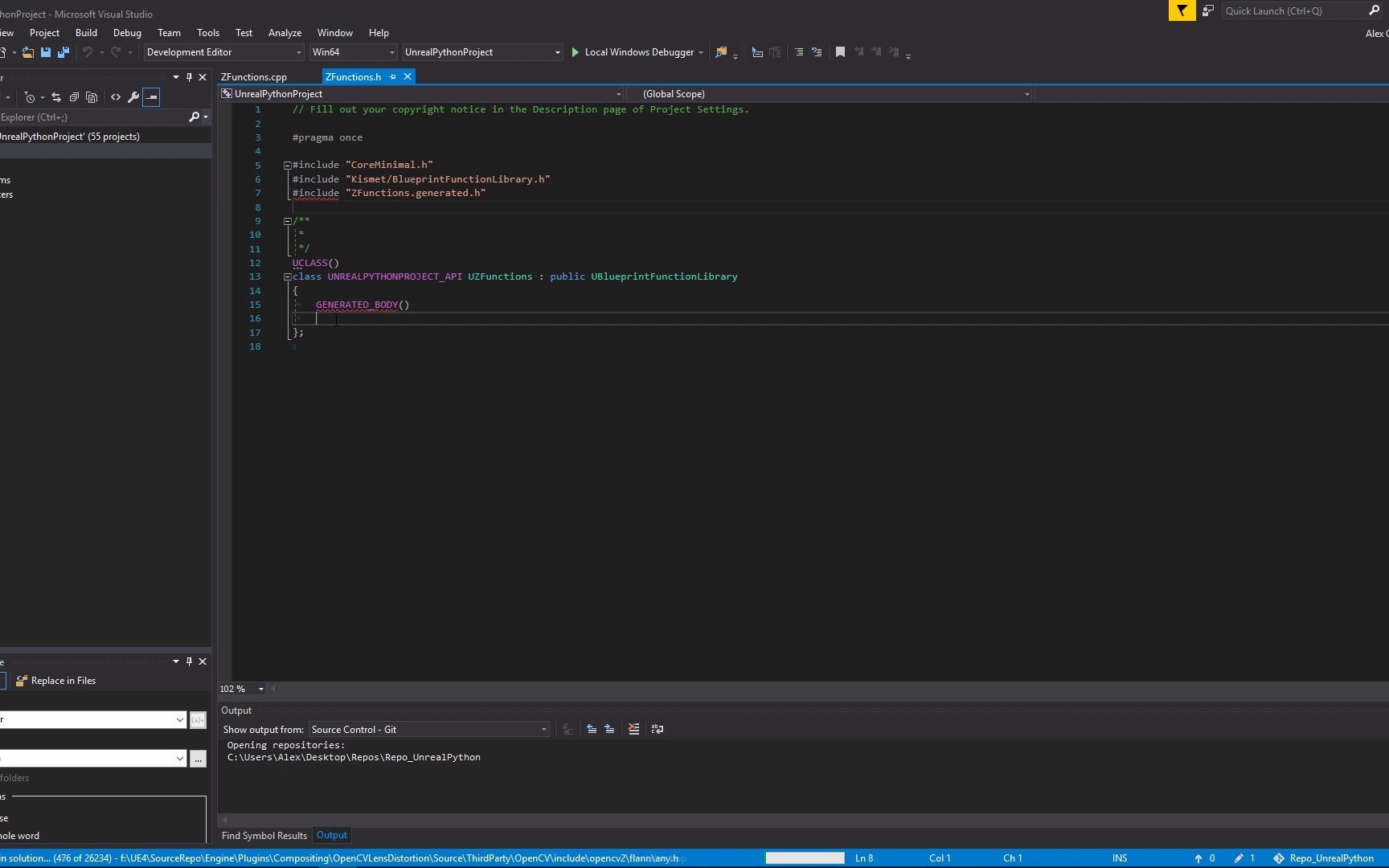This screenshot has width=1389, height=868.
Task: Click Go to Next Message output icon
Action: point(609,730)
